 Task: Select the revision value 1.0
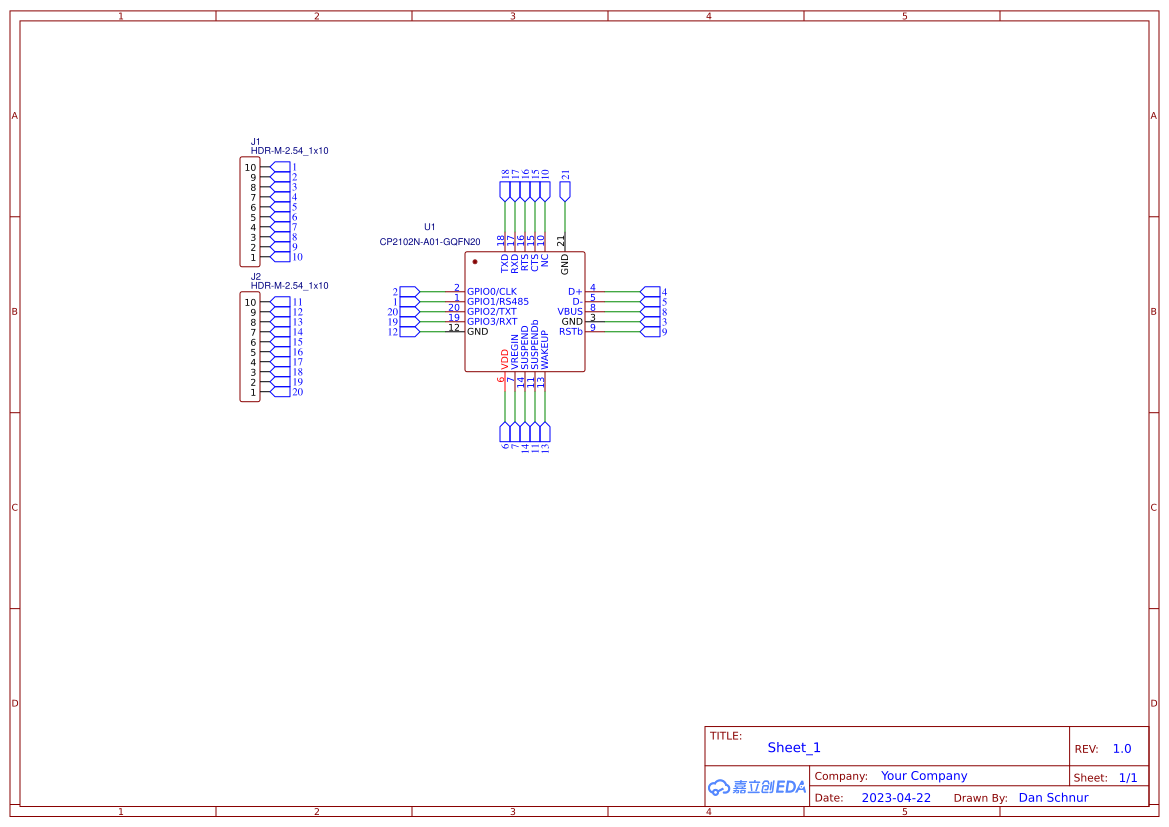coord(1120,747)
